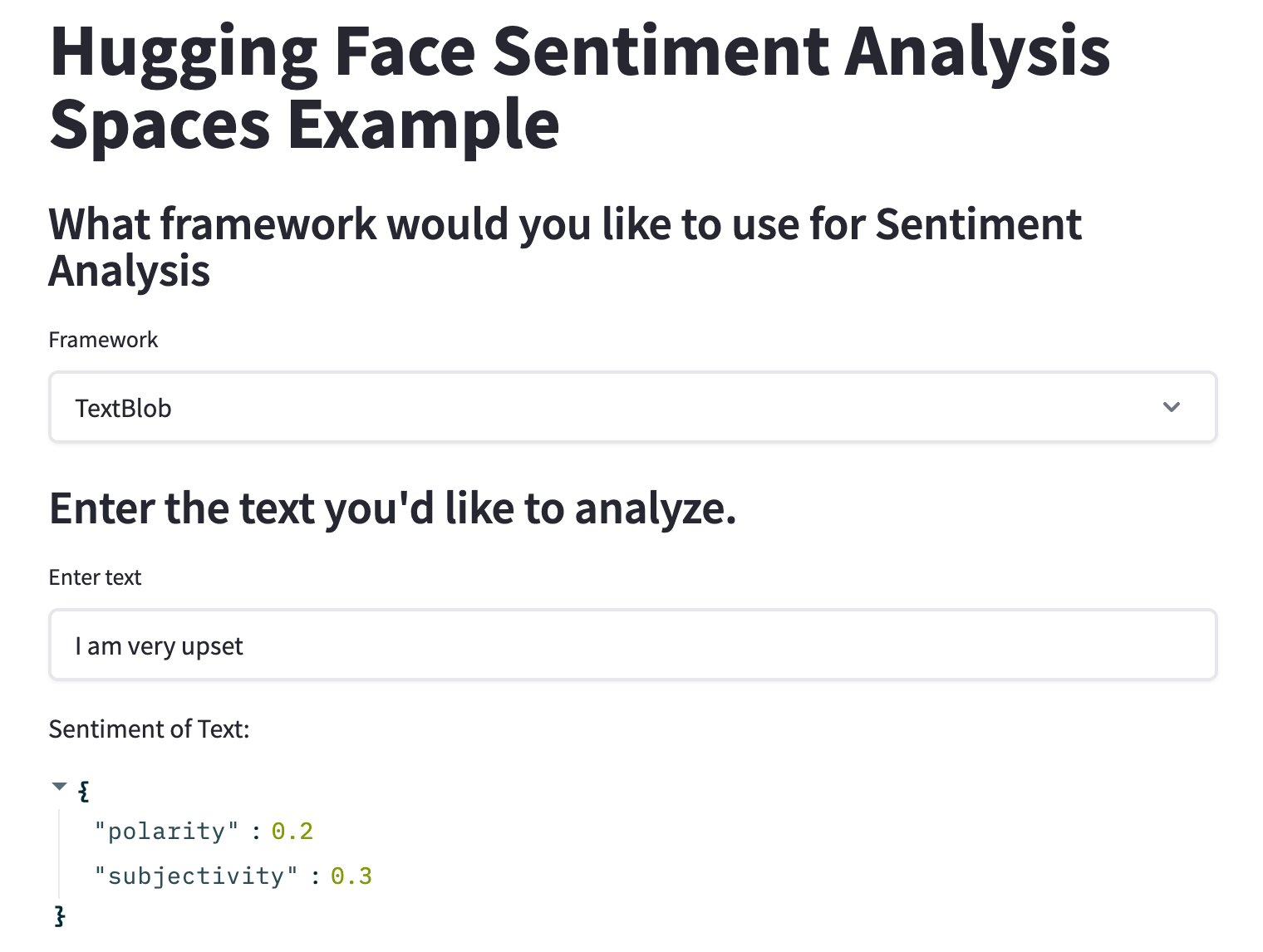The height and width of the screenshot is (952, 1263).
Task: Click the 'What framework would you like' subheading
Action: [565, 224]
